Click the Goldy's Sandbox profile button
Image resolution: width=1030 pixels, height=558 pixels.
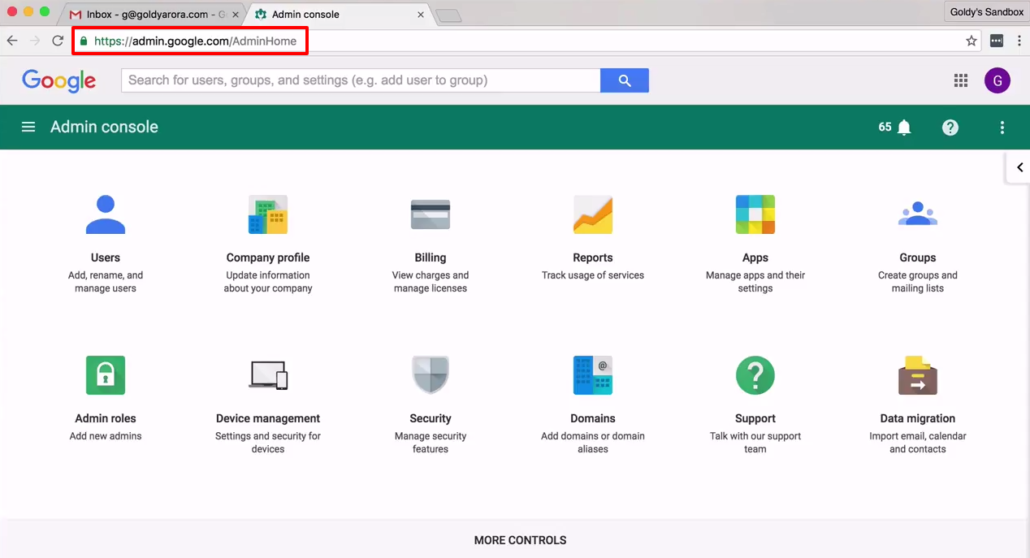[x=987, y=12]
